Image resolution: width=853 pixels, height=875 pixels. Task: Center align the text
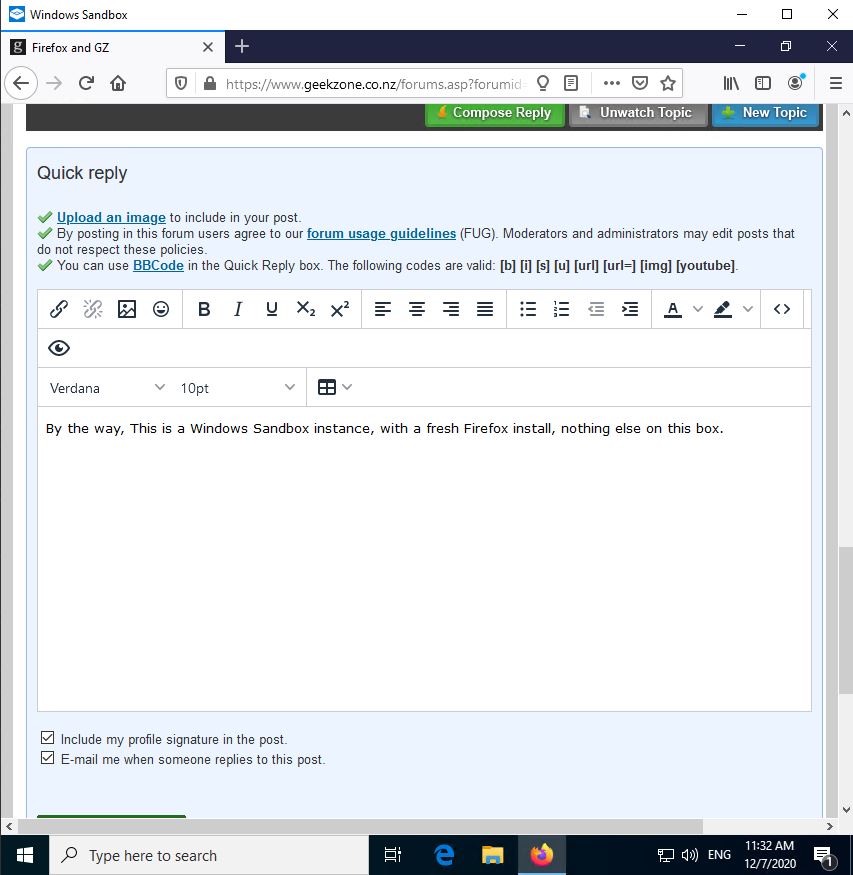417,310
